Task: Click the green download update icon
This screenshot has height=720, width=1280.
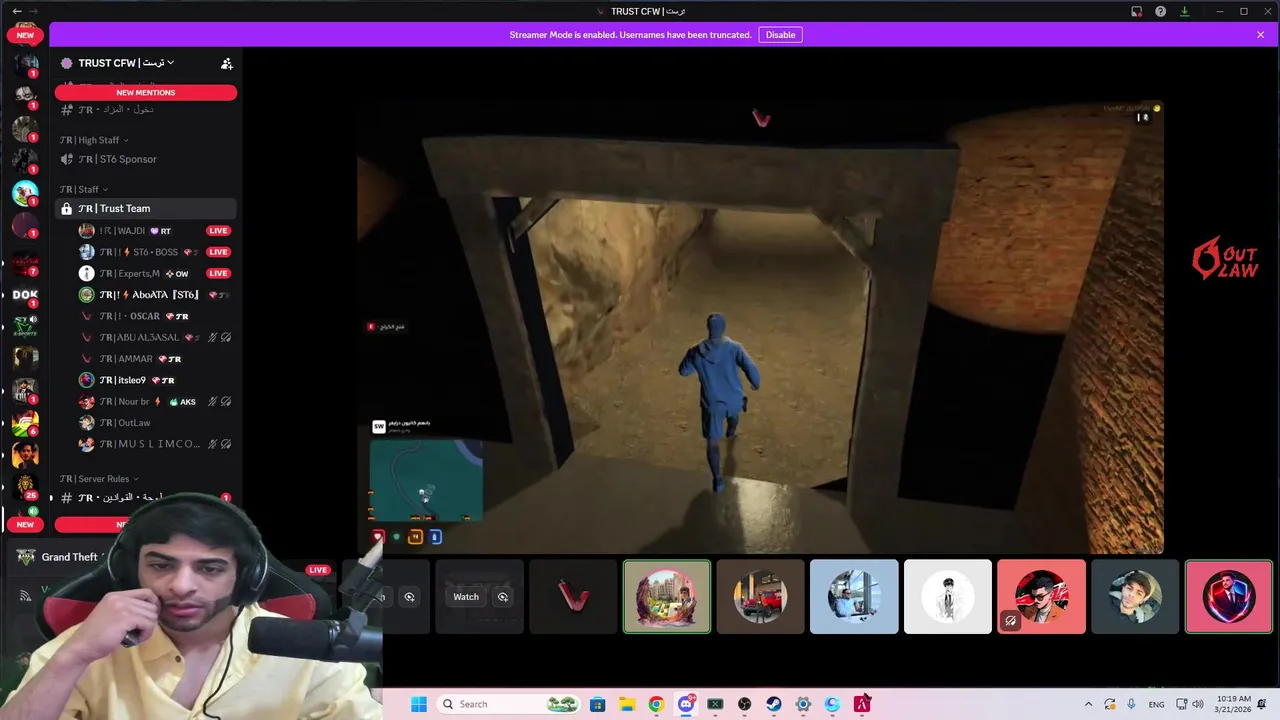Action: pos(1185,11)
